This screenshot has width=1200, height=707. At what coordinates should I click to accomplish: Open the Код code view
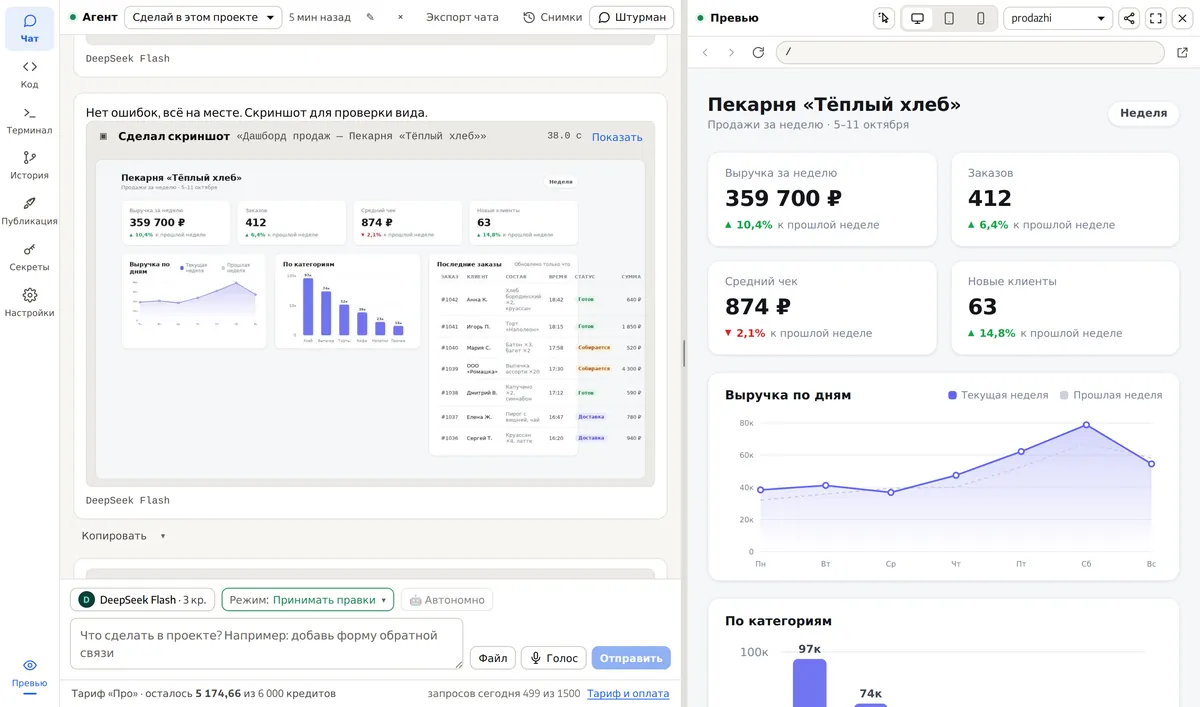(x=30, y=75)
